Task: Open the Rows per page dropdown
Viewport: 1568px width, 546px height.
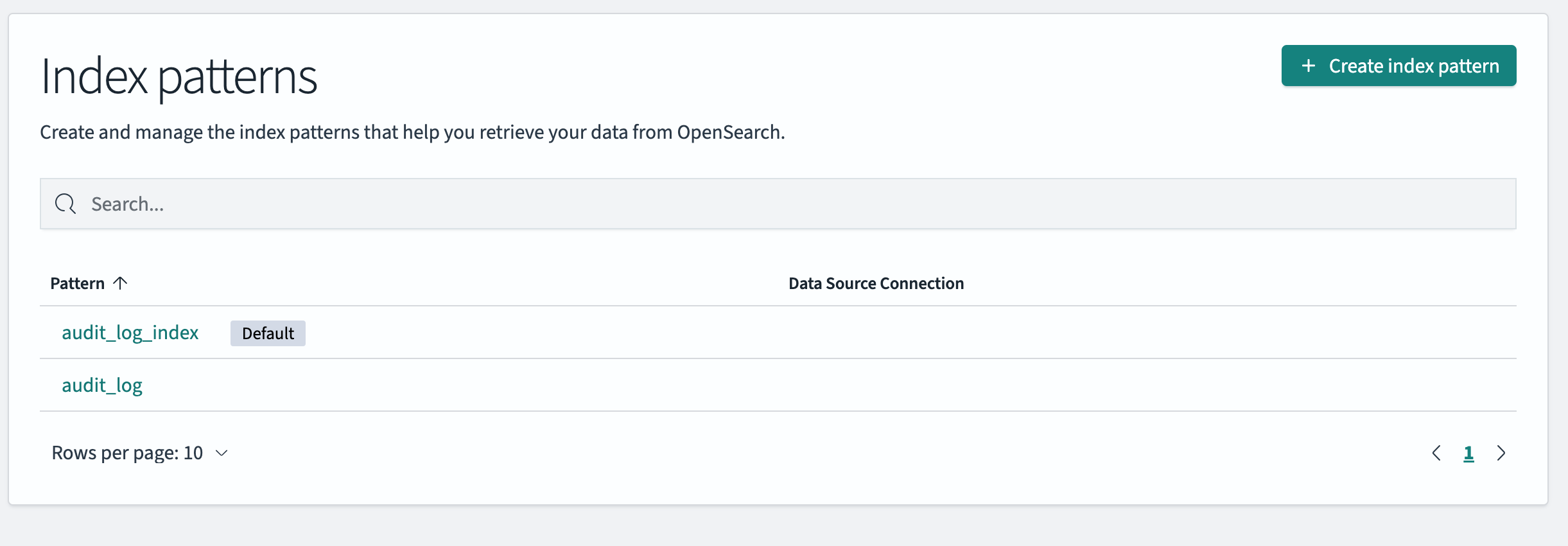Action: (x=139, y=453)
